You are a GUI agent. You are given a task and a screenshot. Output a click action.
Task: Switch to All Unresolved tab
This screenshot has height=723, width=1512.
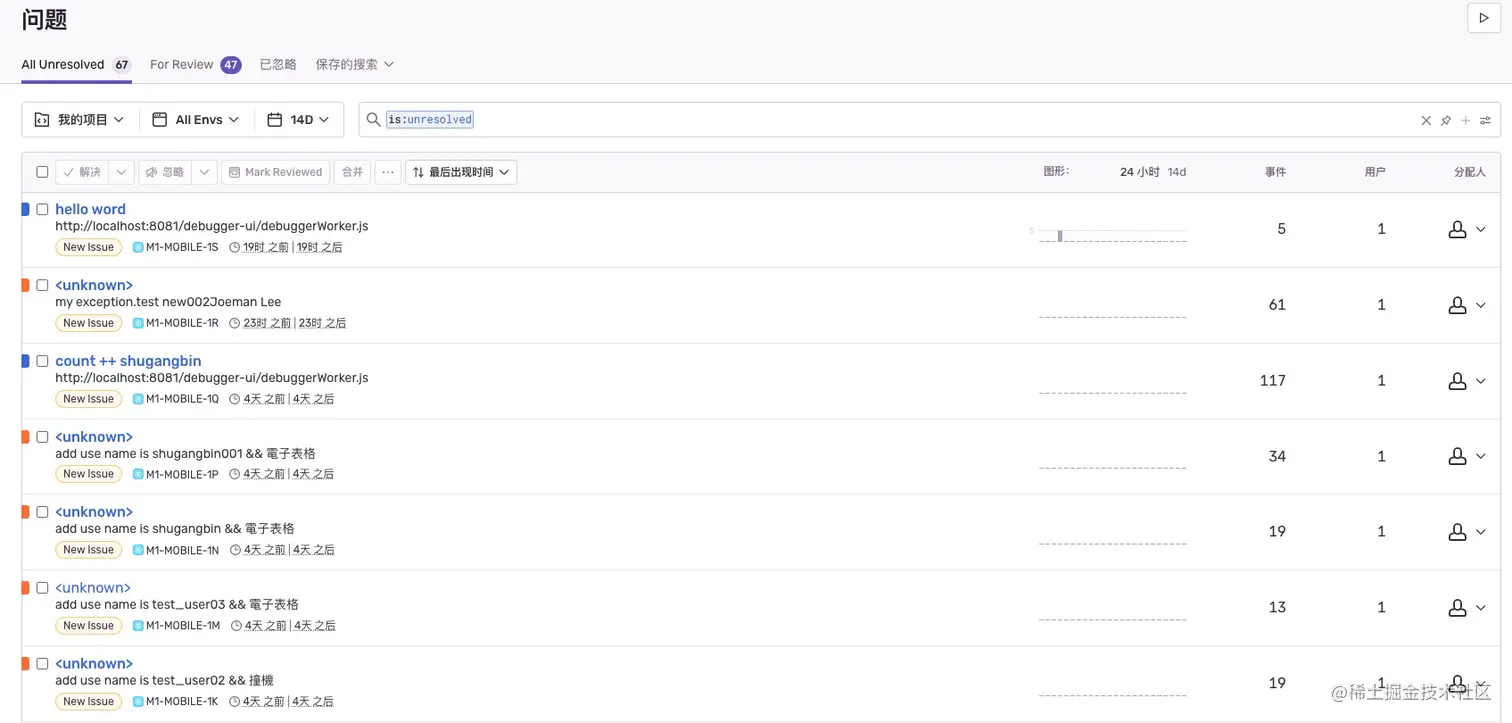[x=76, y=64]
